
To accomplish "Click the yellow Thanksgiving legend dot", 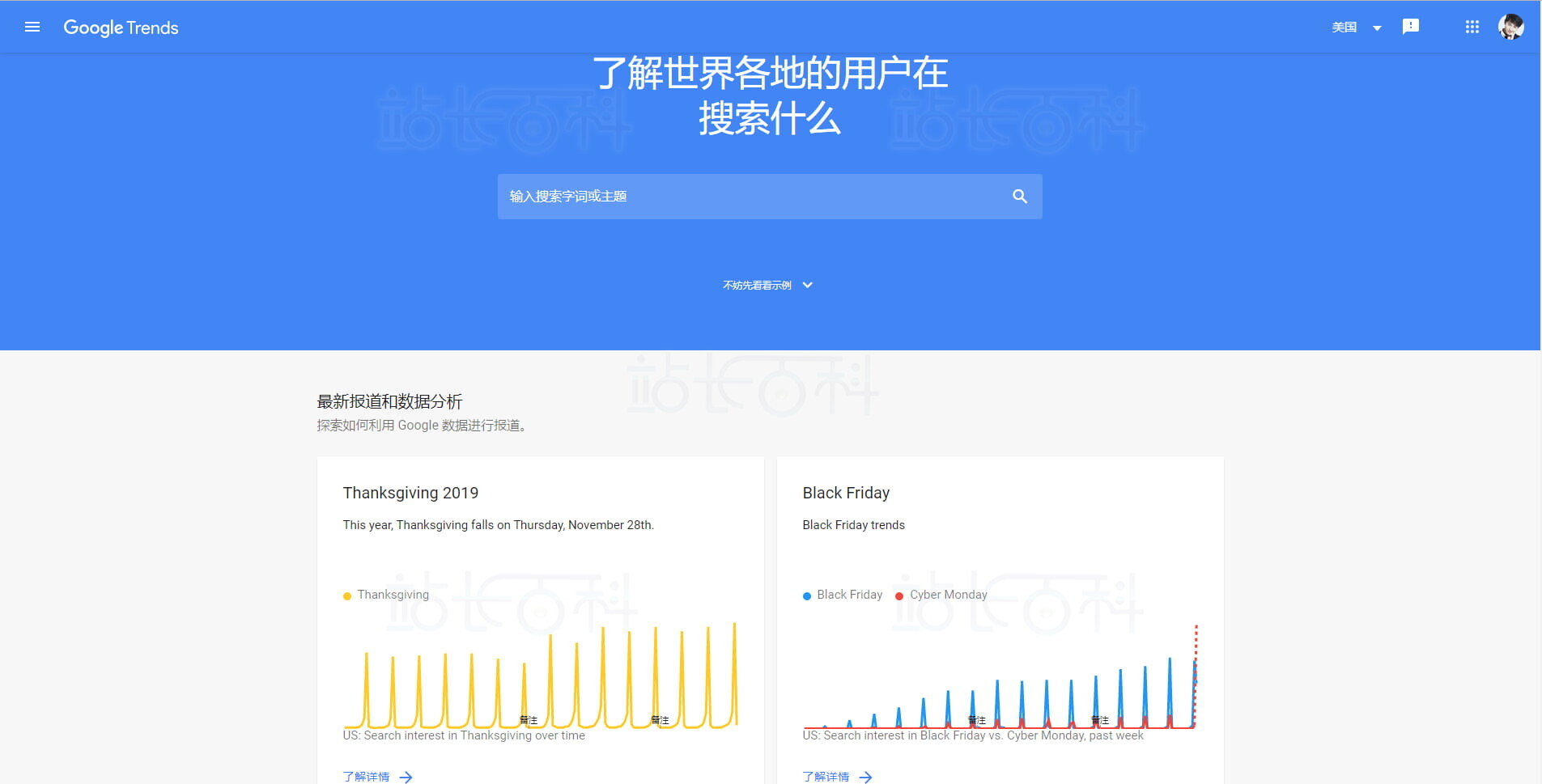I will point(347,596).
